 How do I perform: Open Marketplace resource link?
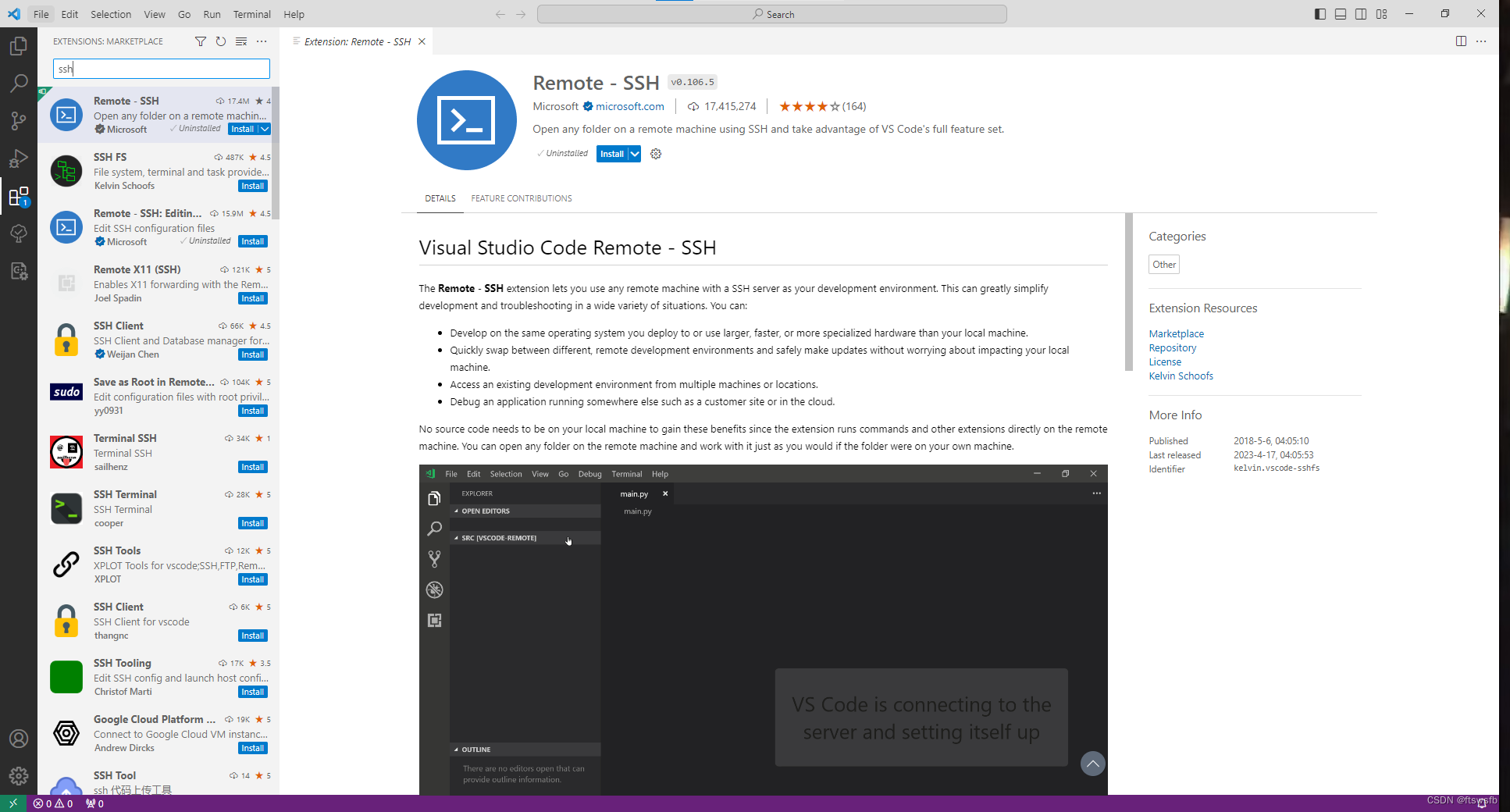[x=1177, y=333]
